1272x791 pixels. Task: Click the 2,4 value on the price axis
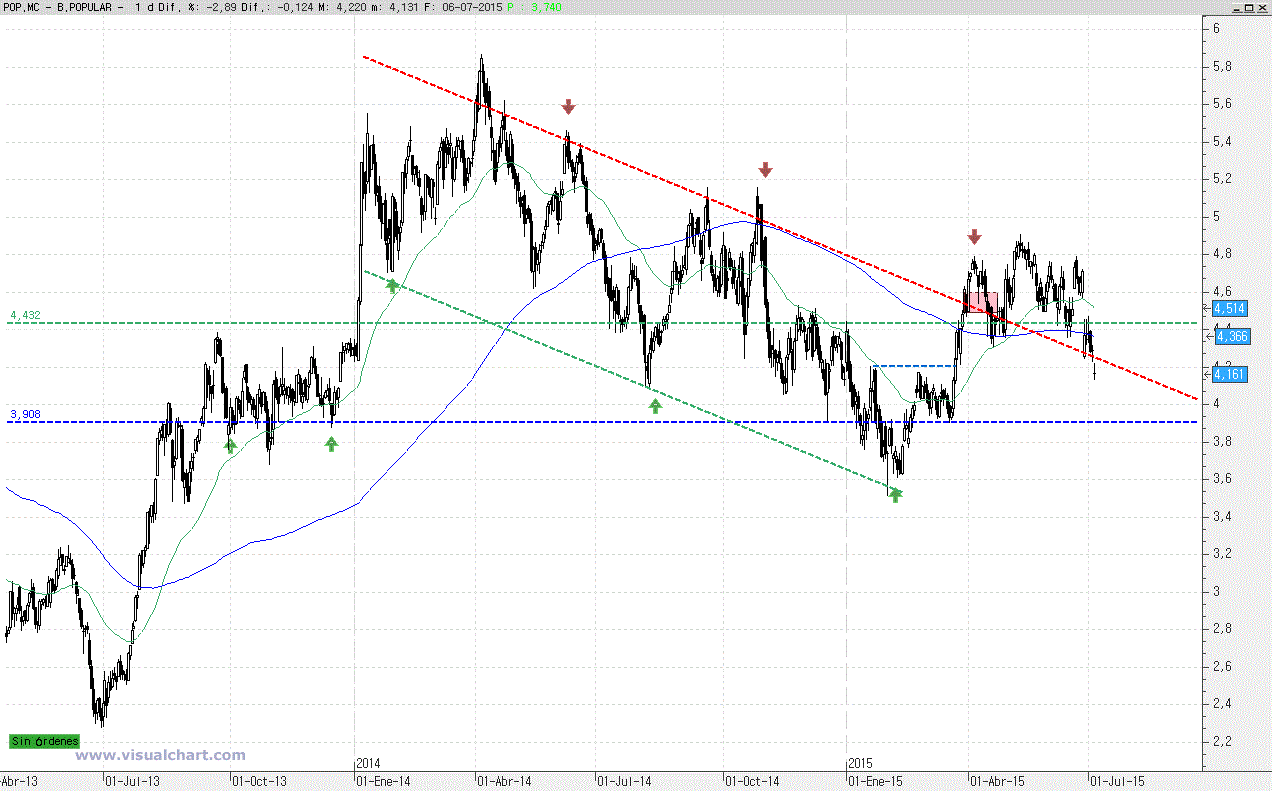(1221, 704)
